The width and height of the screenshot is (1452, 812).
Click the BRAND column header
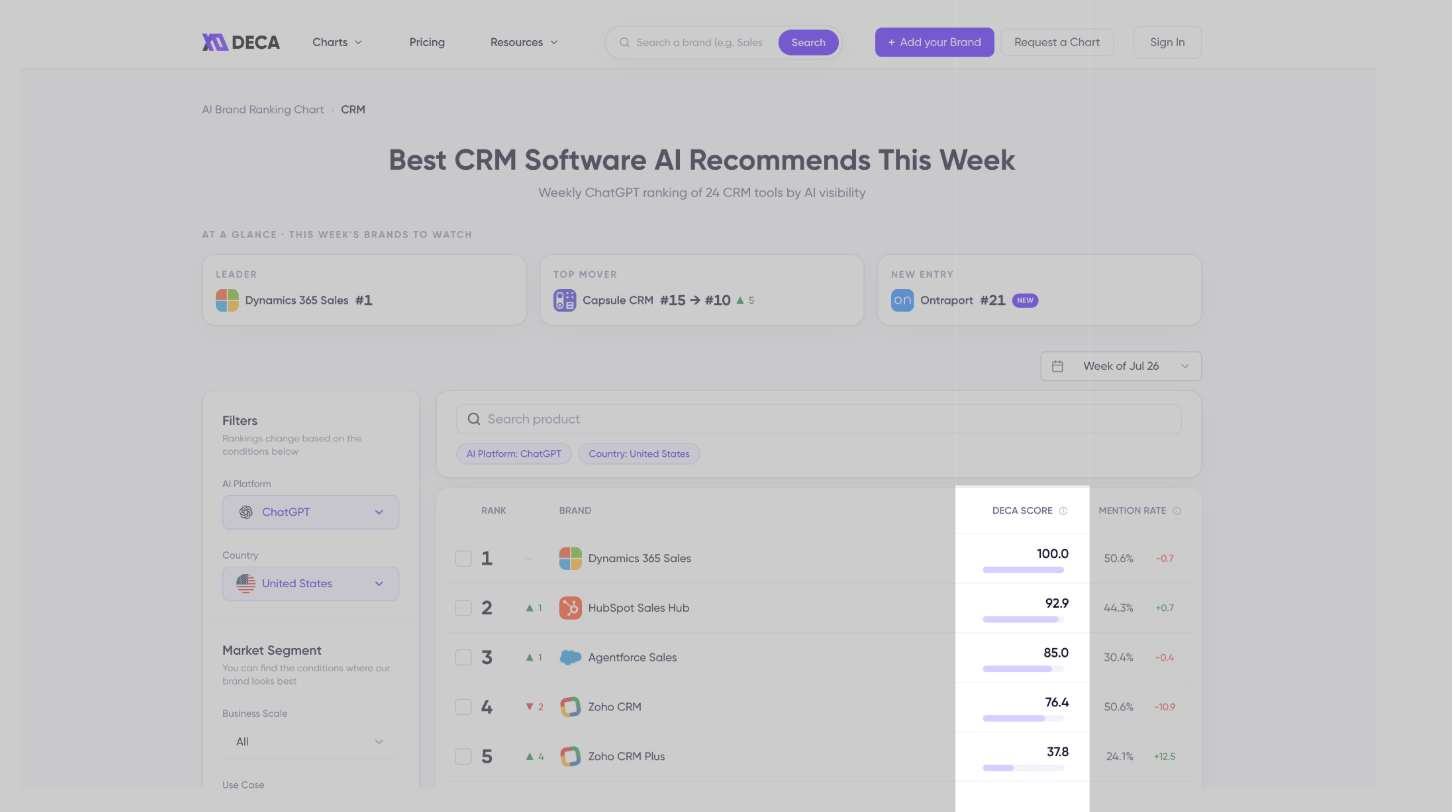click(575, 511)
